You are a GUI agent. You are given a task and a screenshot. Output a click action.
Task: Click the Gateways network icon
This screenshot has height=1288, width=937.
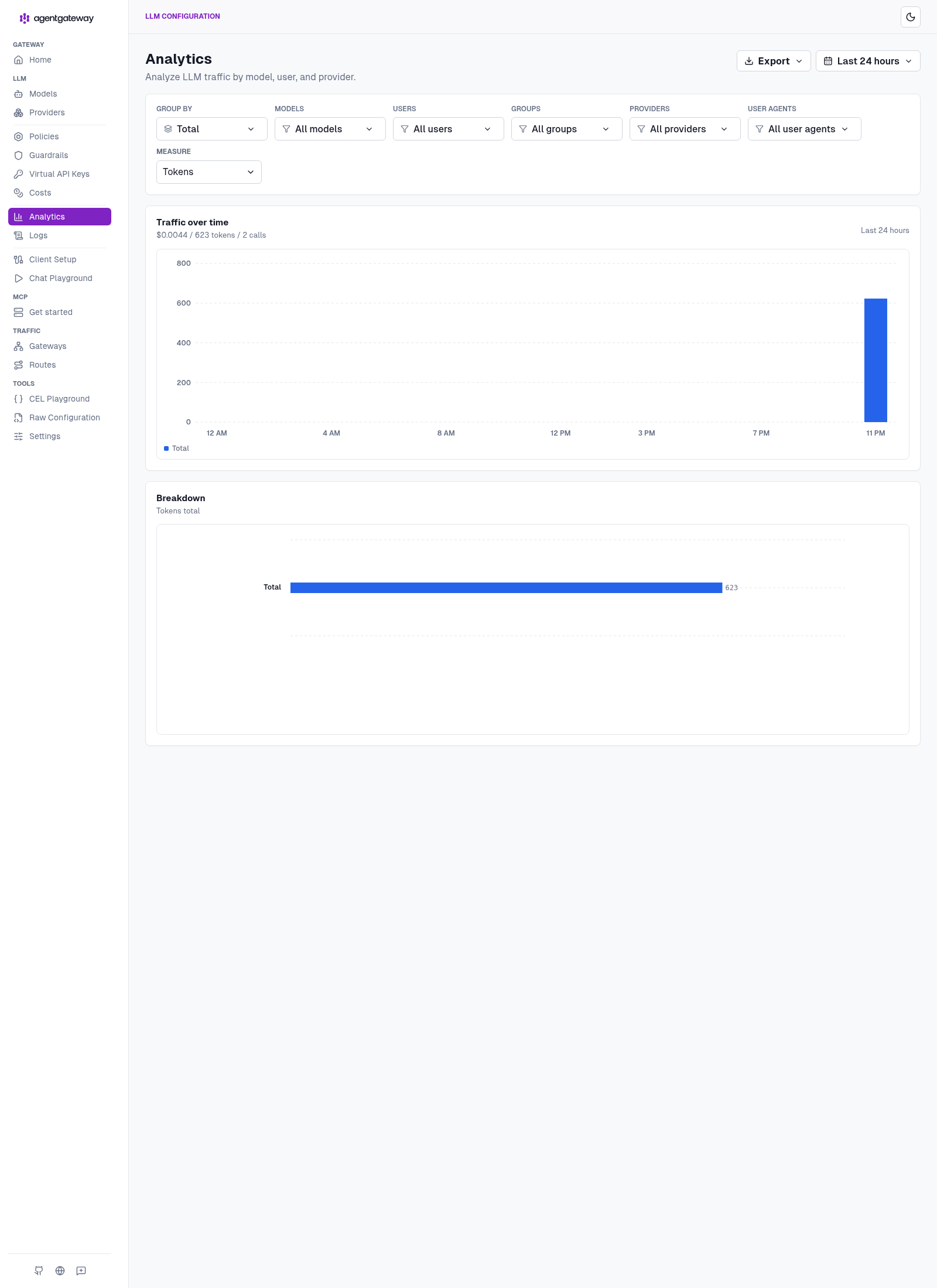point(19,346)
